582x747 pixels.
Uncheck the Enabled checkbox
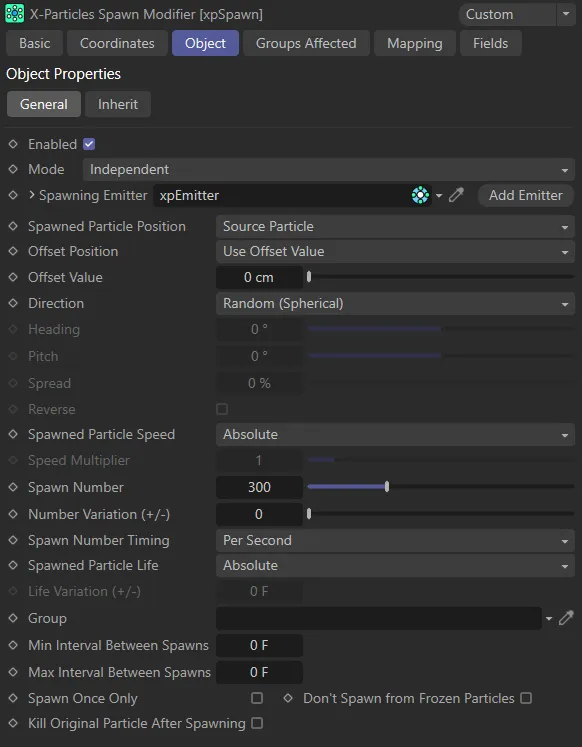coord(89,144)
